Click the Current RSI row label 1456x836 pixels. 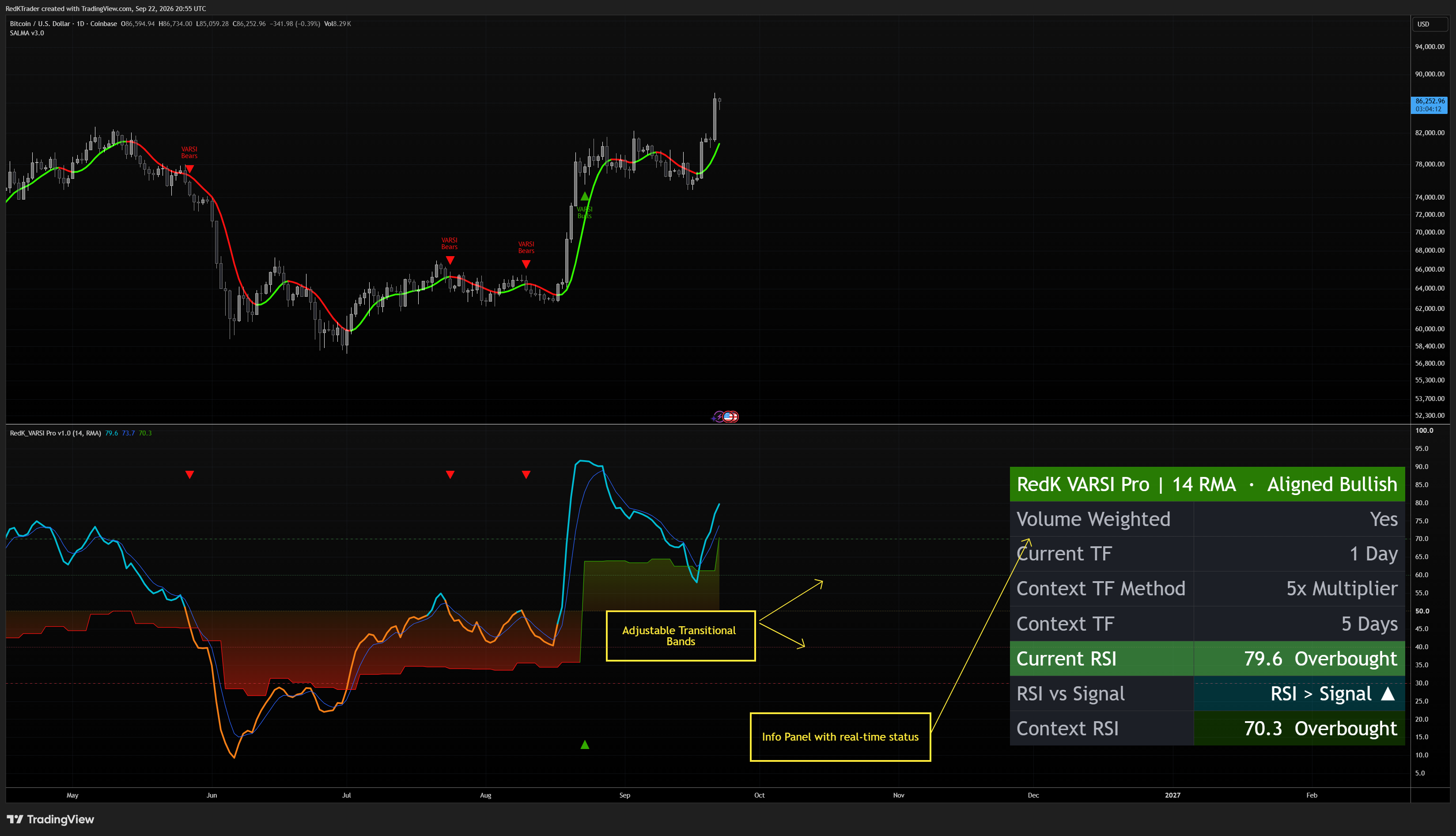(1066, 658)
